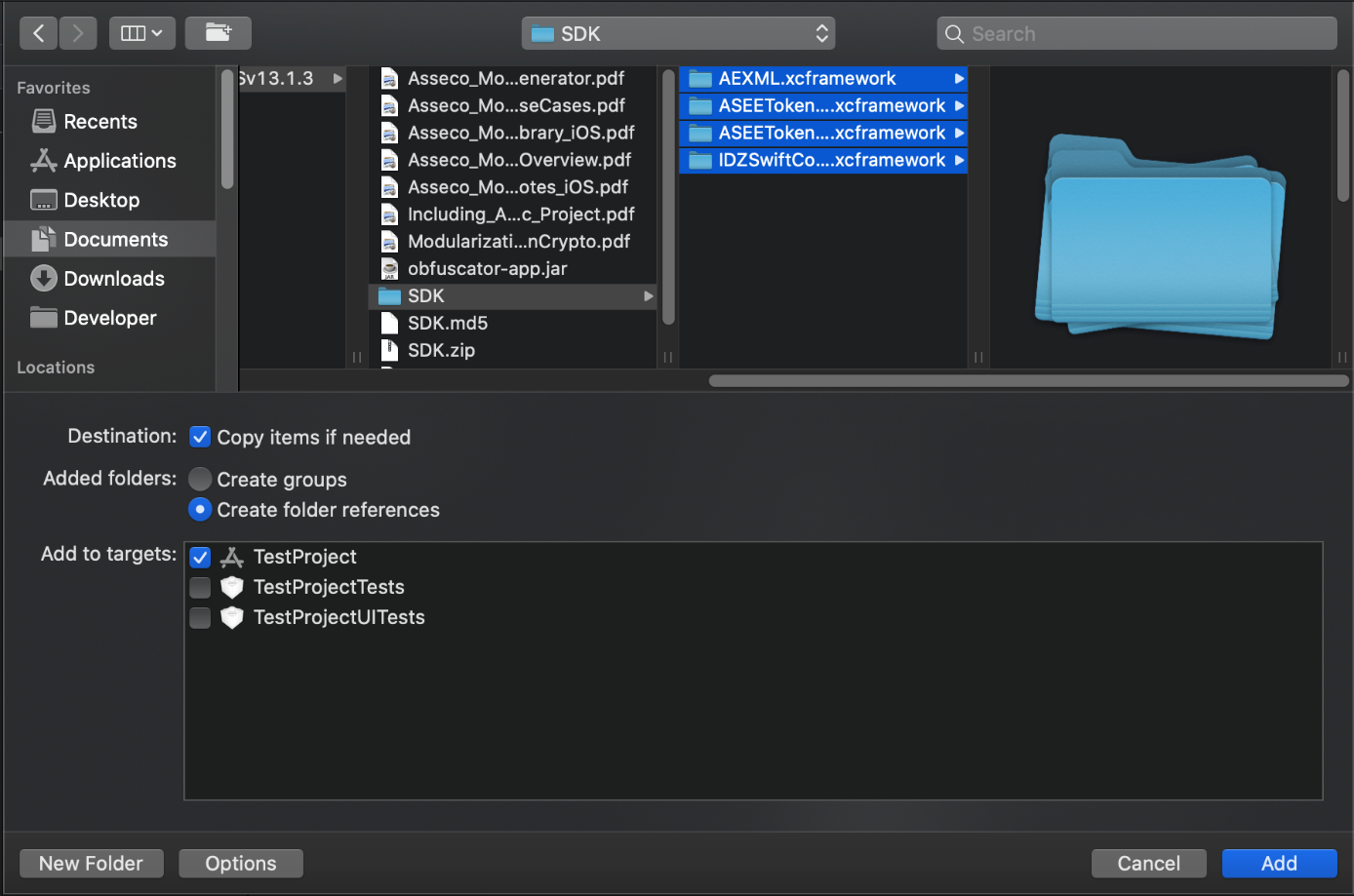
Task: Click the disclosure arrow on SDK folder
Action: (x=649, y=295)
